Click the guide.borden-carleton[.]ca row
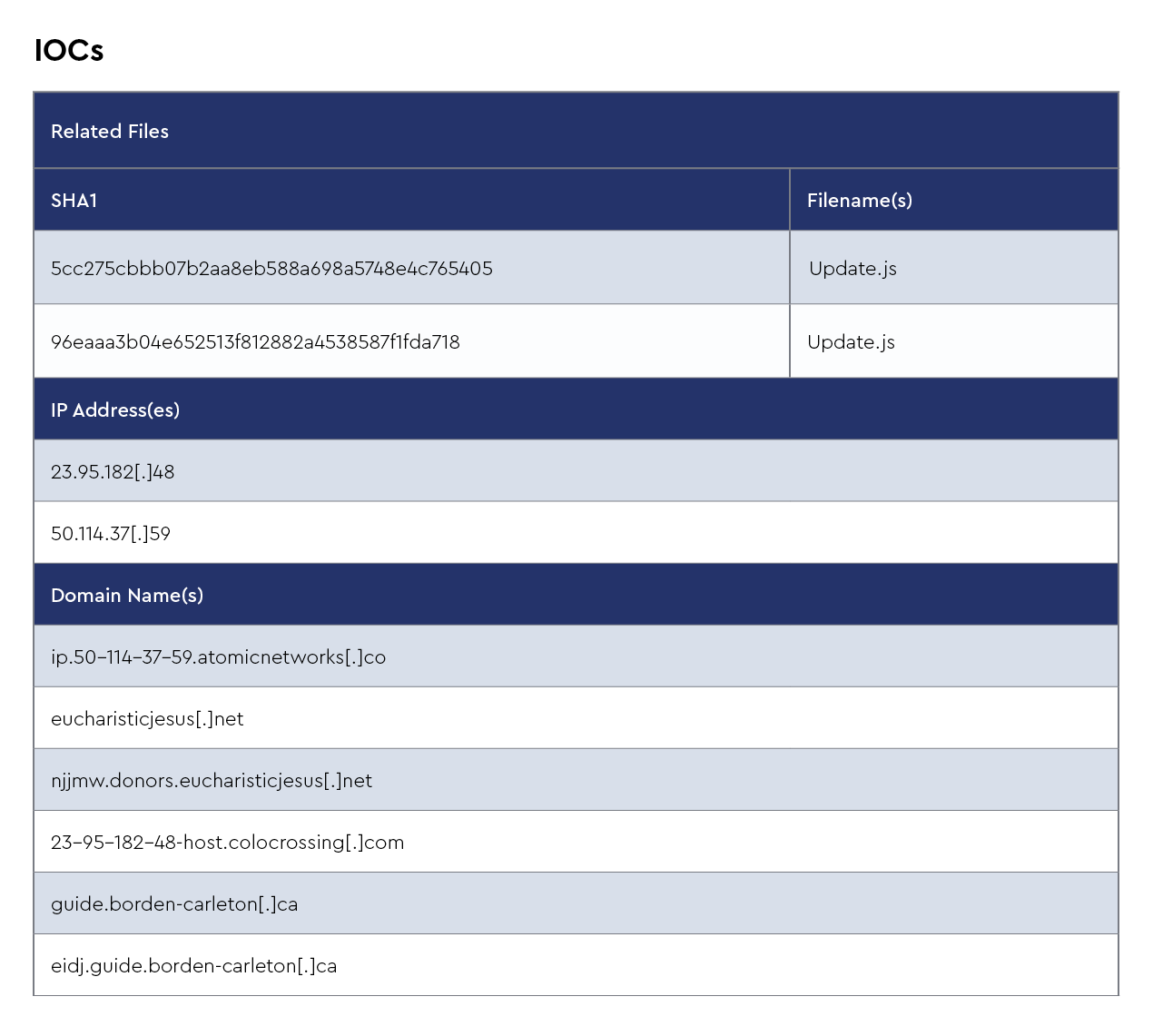 (x=174, y=904)
